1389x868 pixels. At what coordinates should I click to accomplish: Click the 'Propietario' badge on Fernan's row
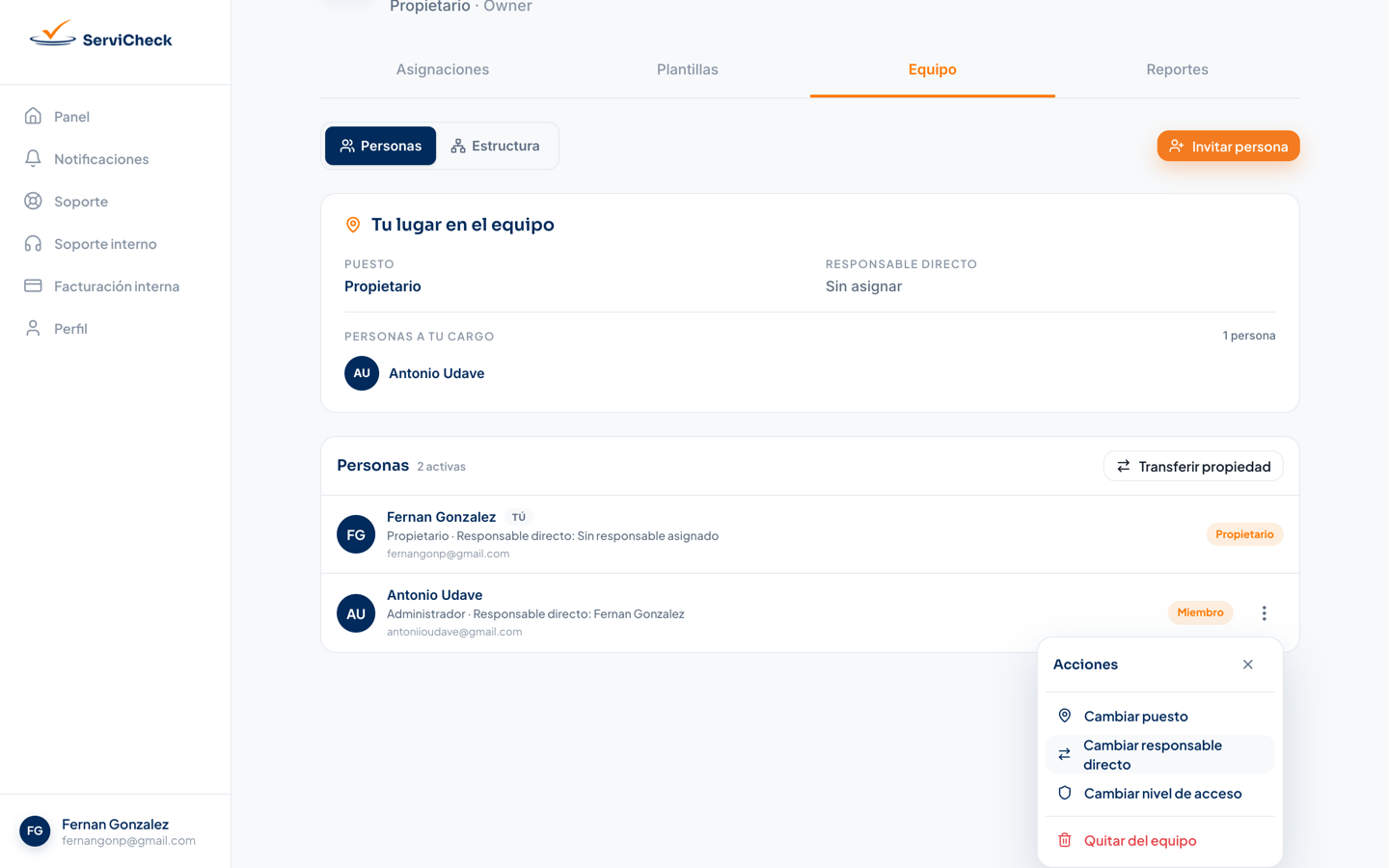[1244, 534]
